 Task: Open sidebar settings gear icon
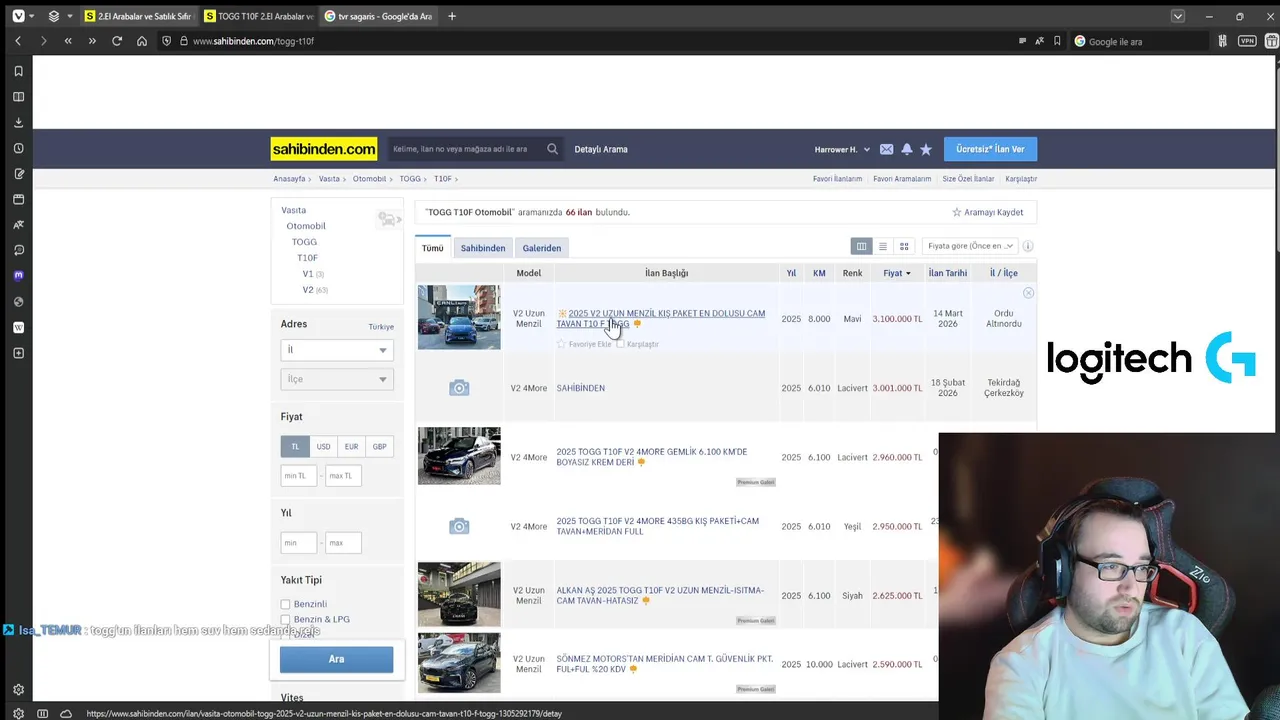click(x=18, y=689)
